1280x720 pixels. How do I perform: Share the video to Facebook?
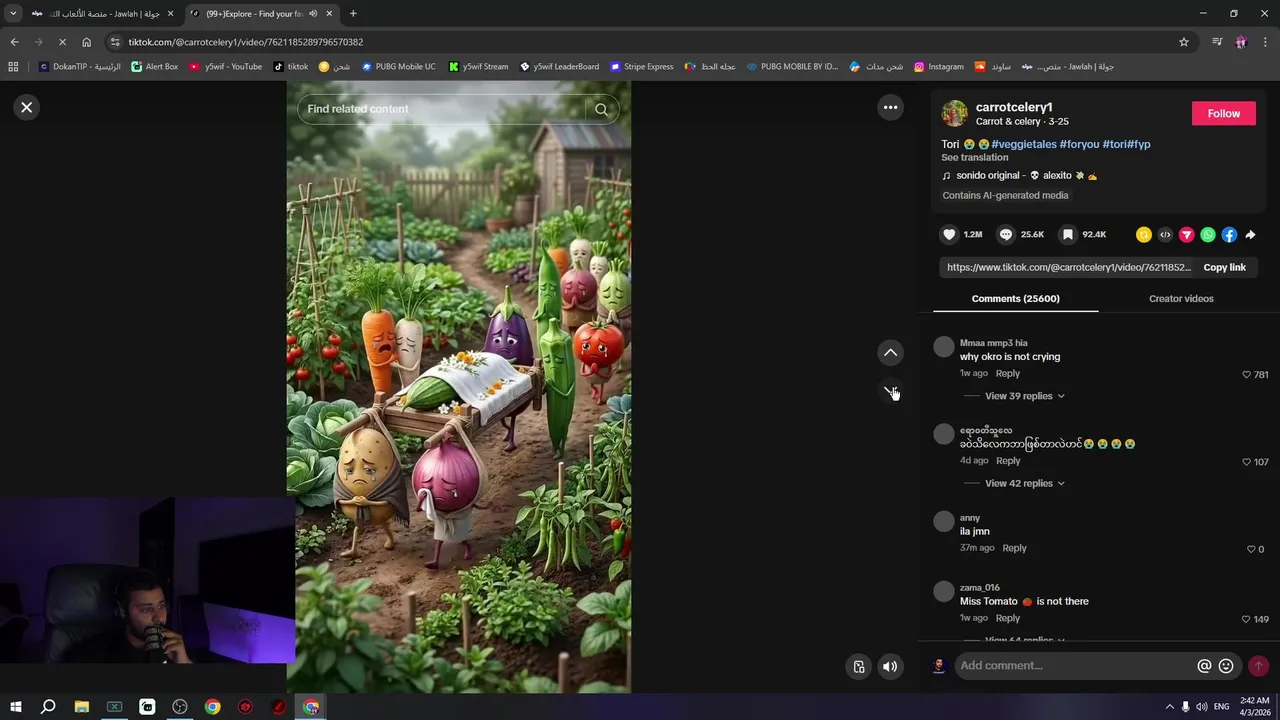[x=1229, y=235]
